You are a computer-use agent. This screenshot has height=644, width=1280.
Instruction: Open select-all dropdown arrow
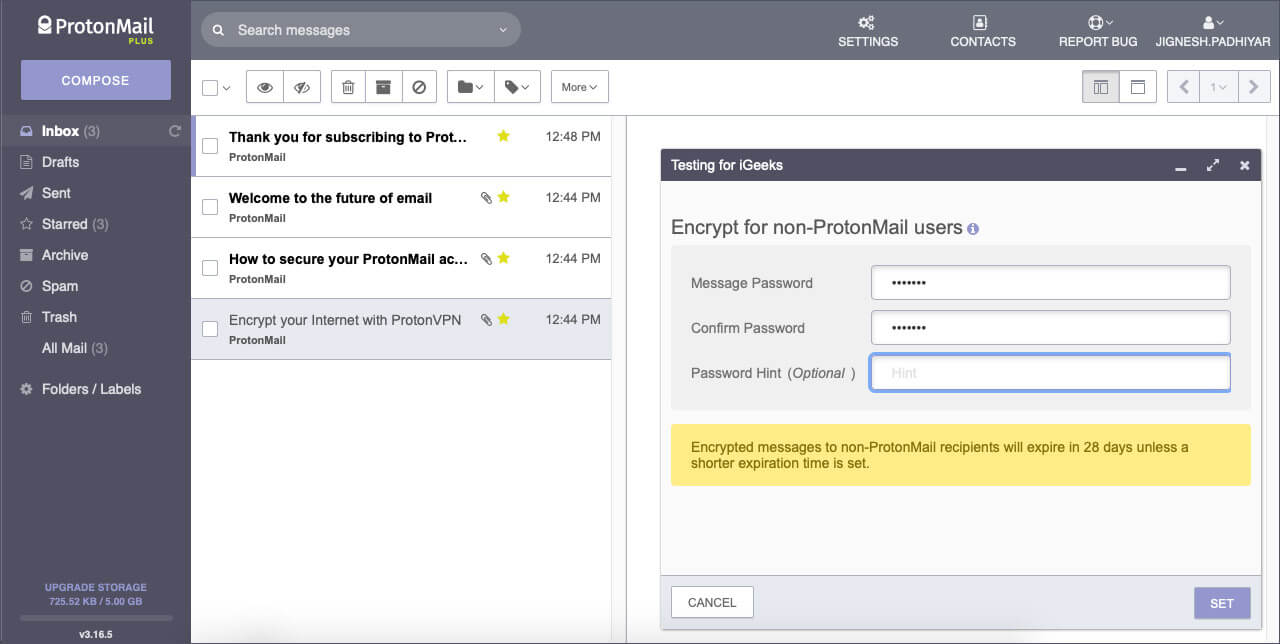[226, 88]
